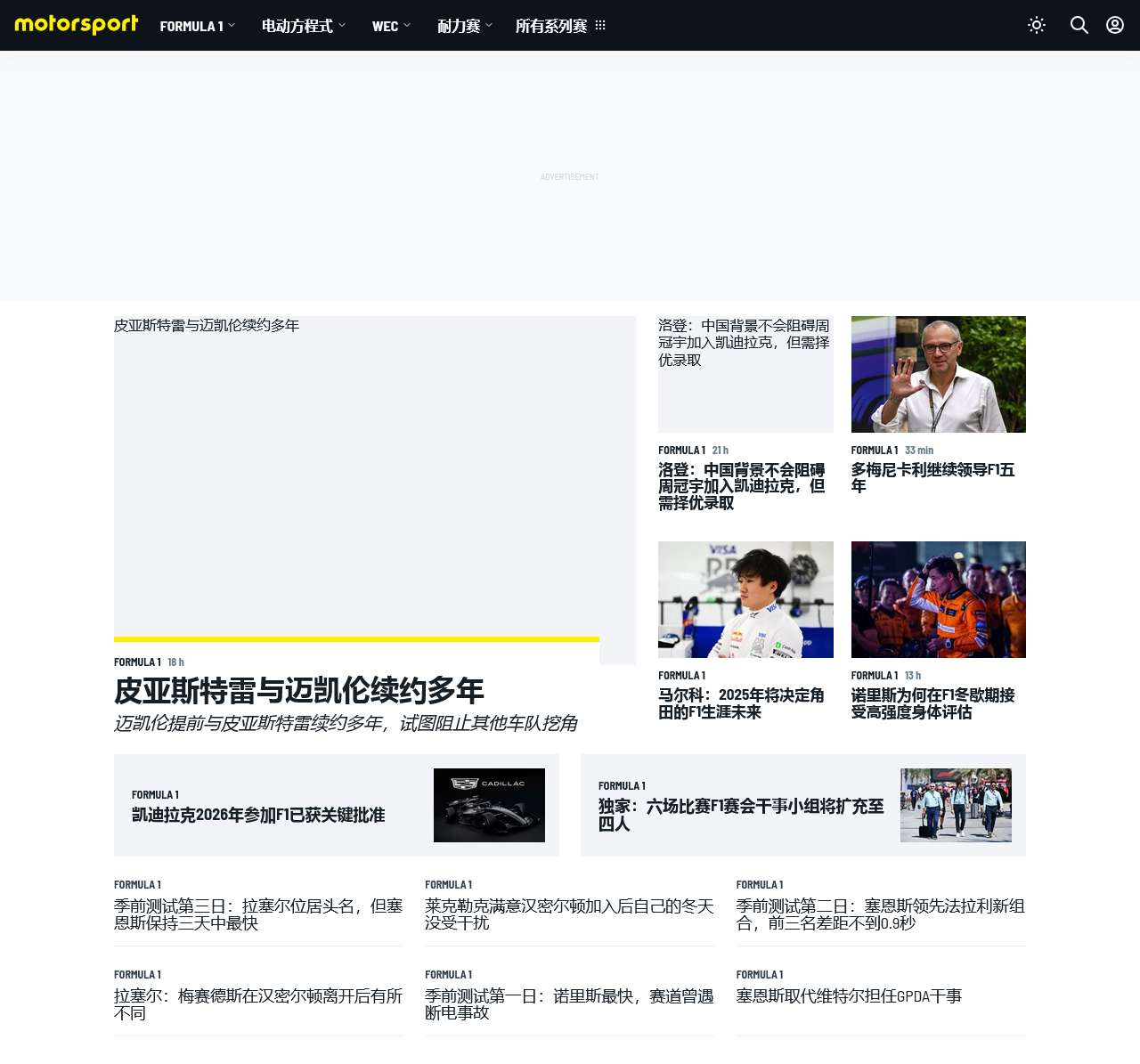
Task: Select 耐力赛 in the top navigation
Action: (459, 26)
